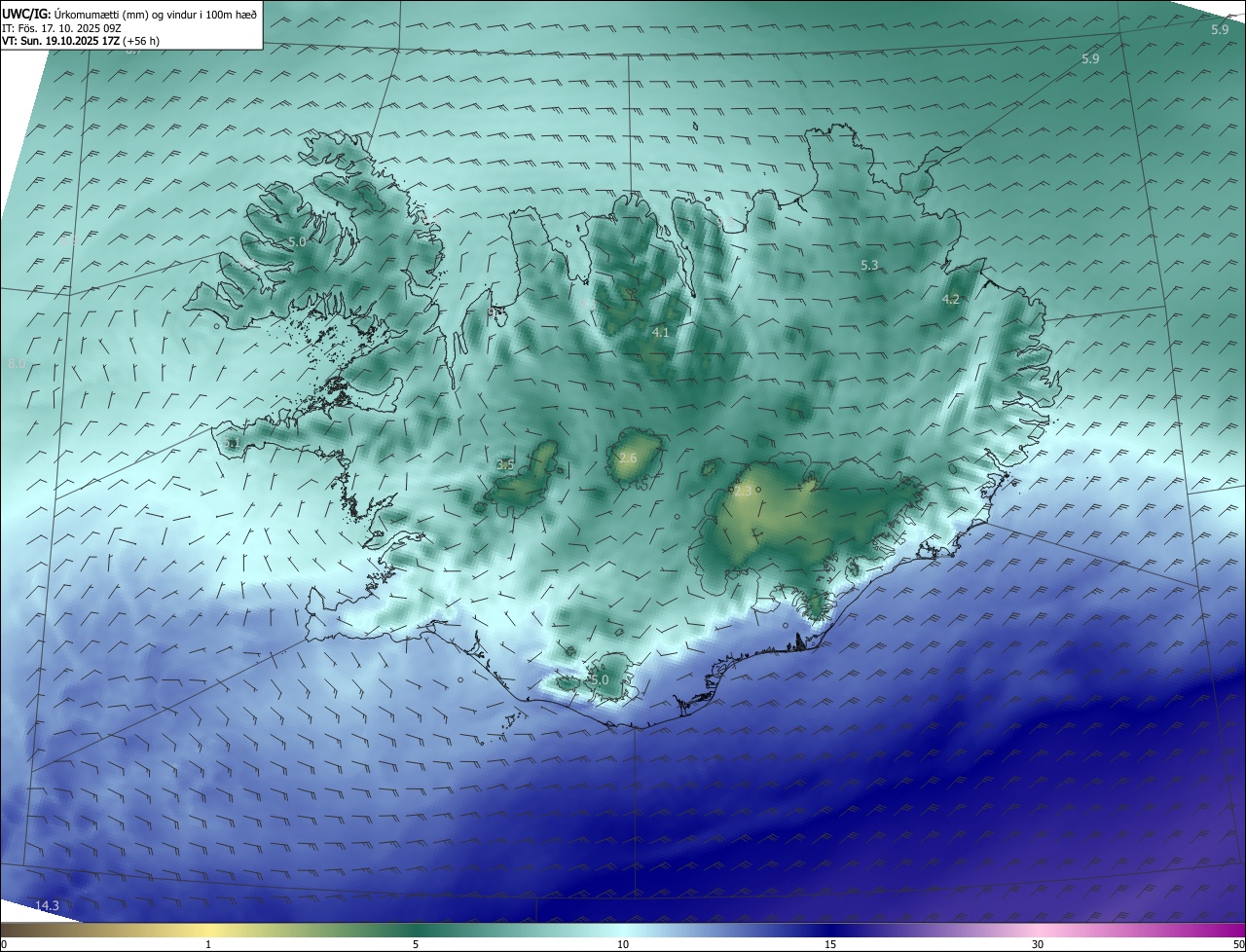Click the color scale tick label '1'

tap(208, 944)
